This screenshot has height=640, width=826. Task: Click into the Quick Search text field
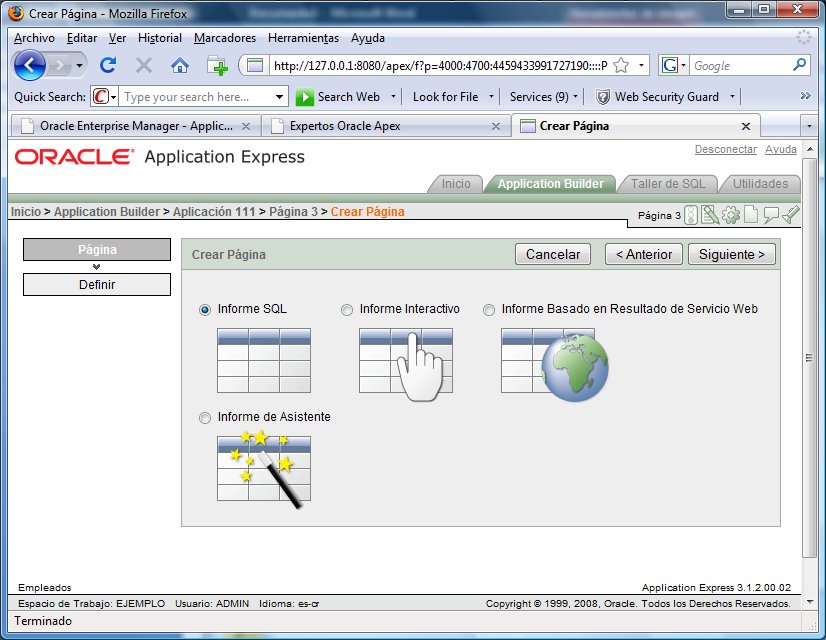coord(198,97)
